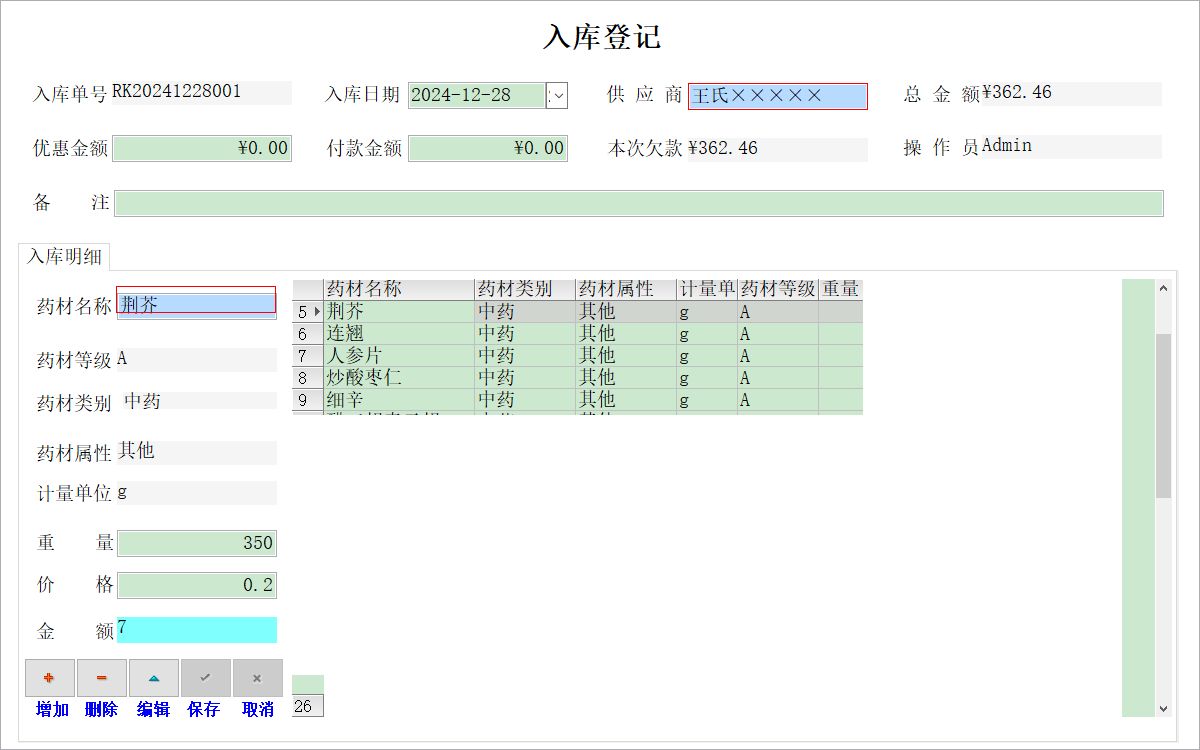
Task: Click the 付款金额 payment field
Action: click(488, 148)
